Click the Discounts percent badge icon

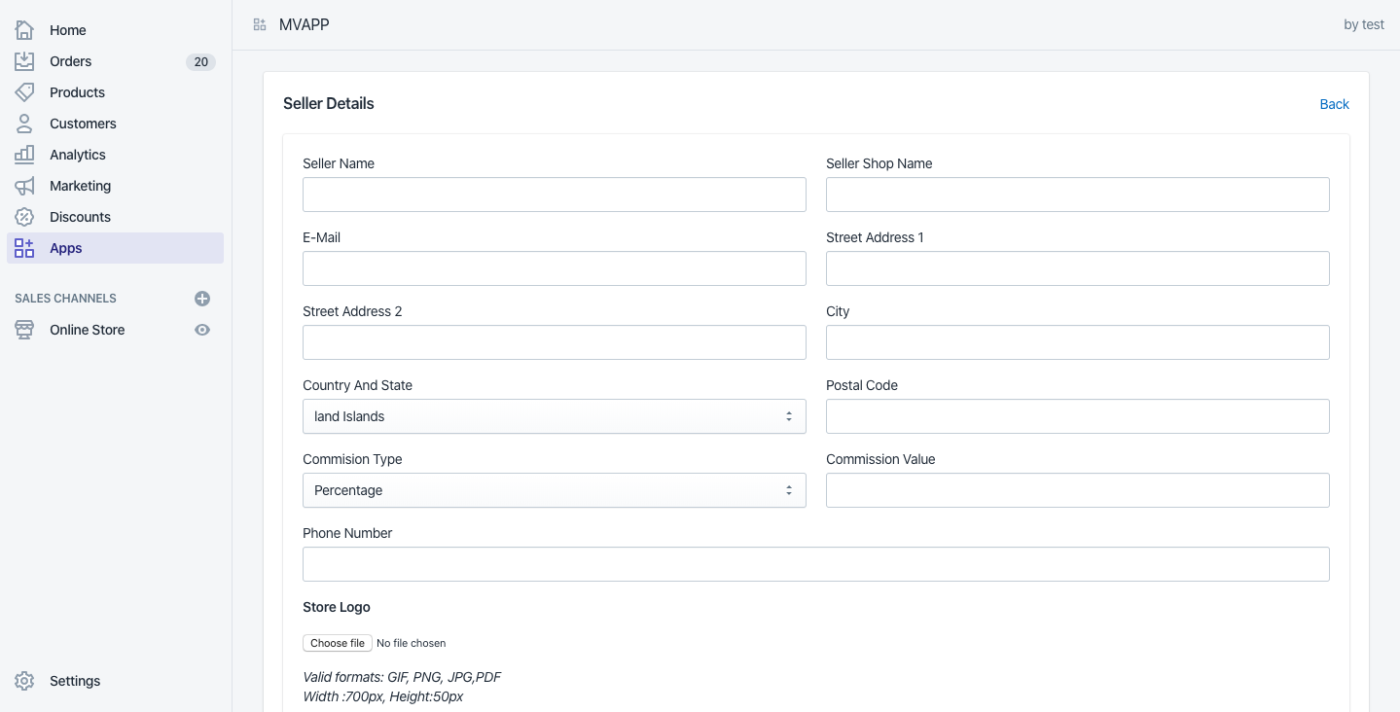[x=24, y=216]
